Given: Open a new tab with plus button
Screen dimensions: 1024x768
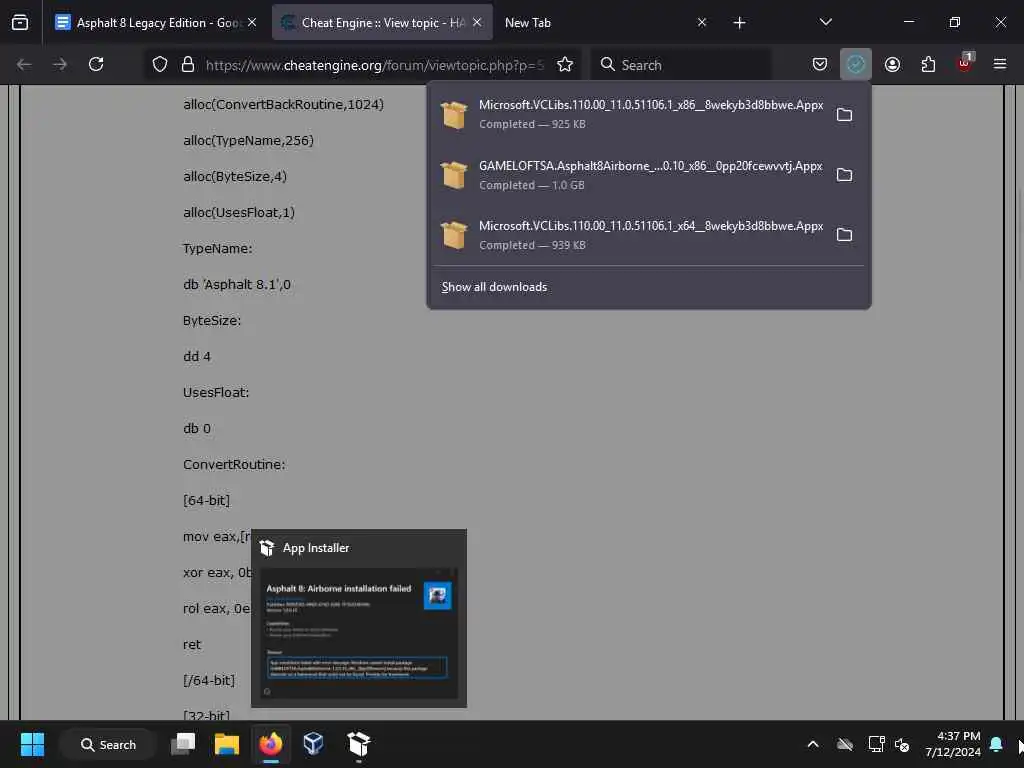Looking at the screenshot, I should tap(739, 23).
